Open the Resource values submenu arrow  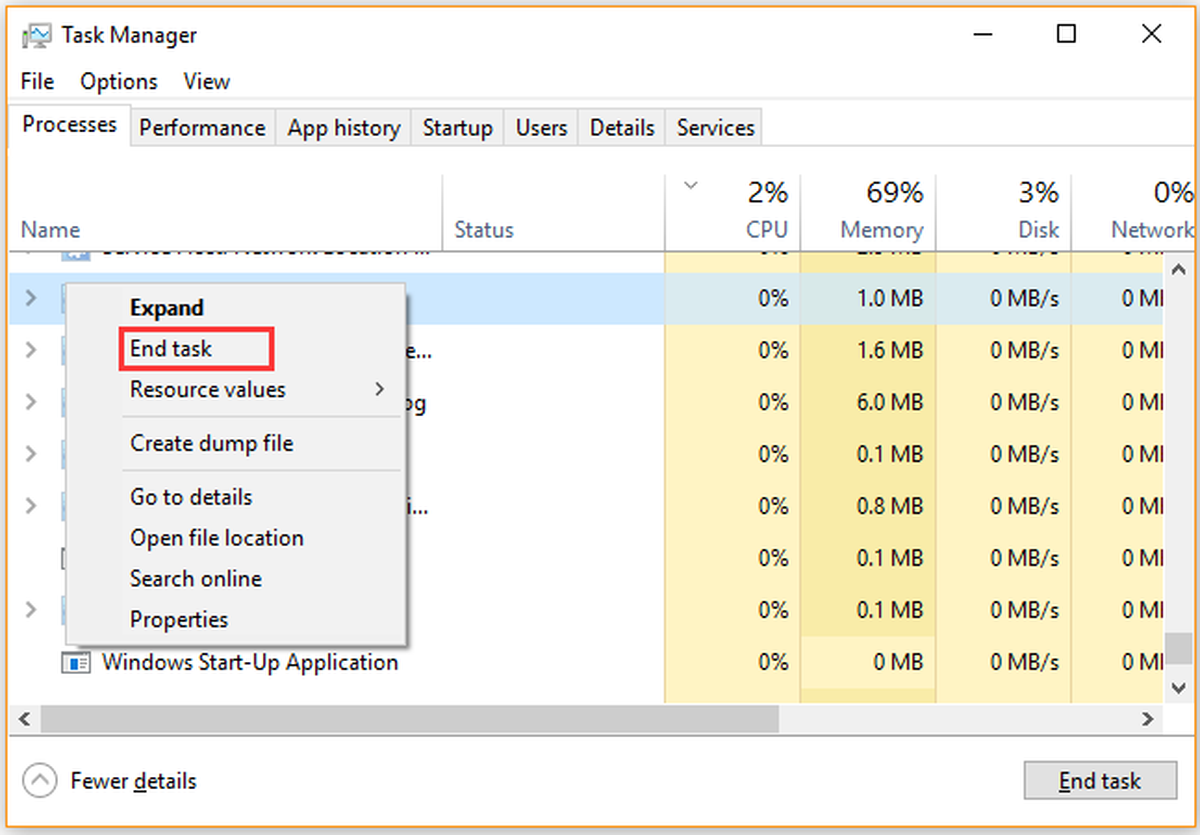point(380,389)
